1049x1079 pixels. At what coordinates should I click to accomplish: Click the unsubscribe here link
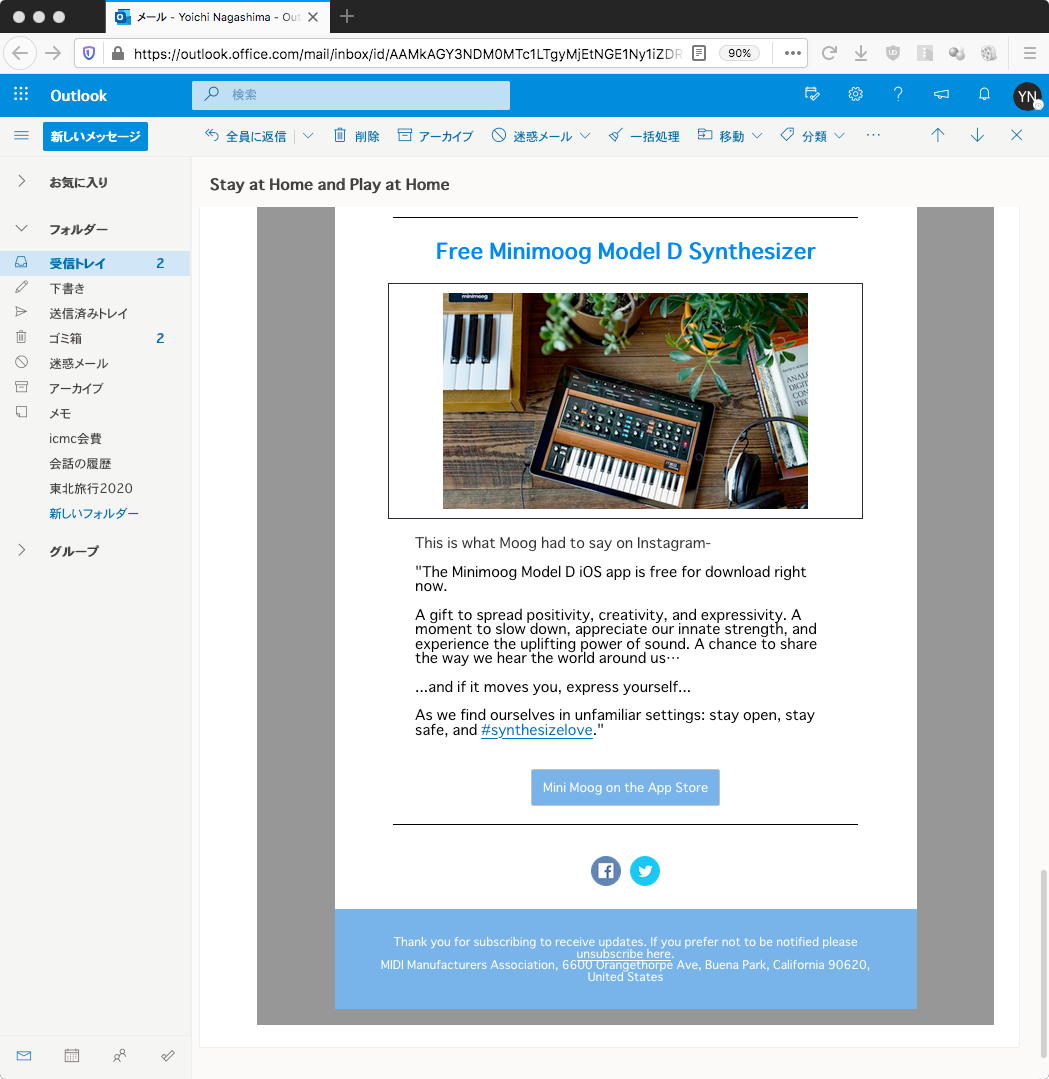[624, 954]
